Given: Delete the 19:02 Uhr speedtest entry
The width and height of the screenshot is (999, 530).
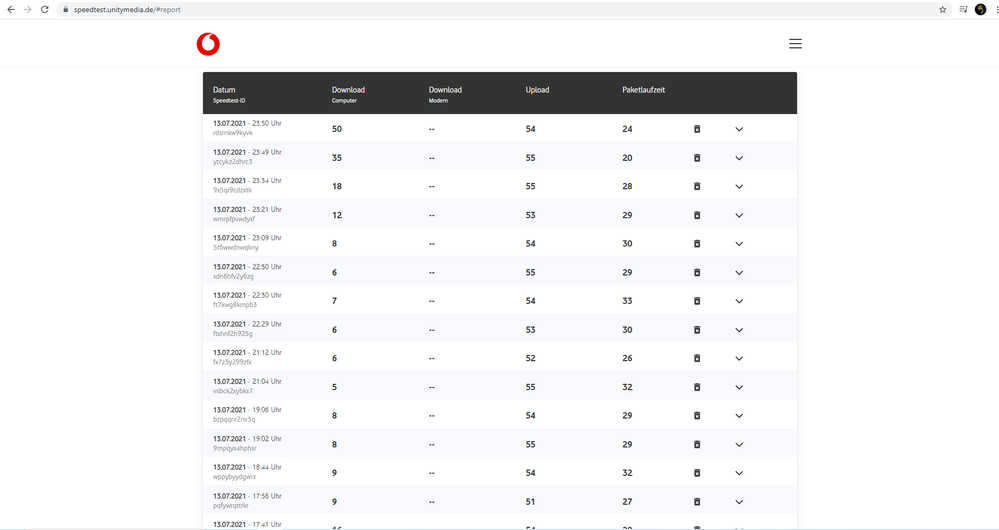Looking at the screenshot, I should click(x=697, y=445).
